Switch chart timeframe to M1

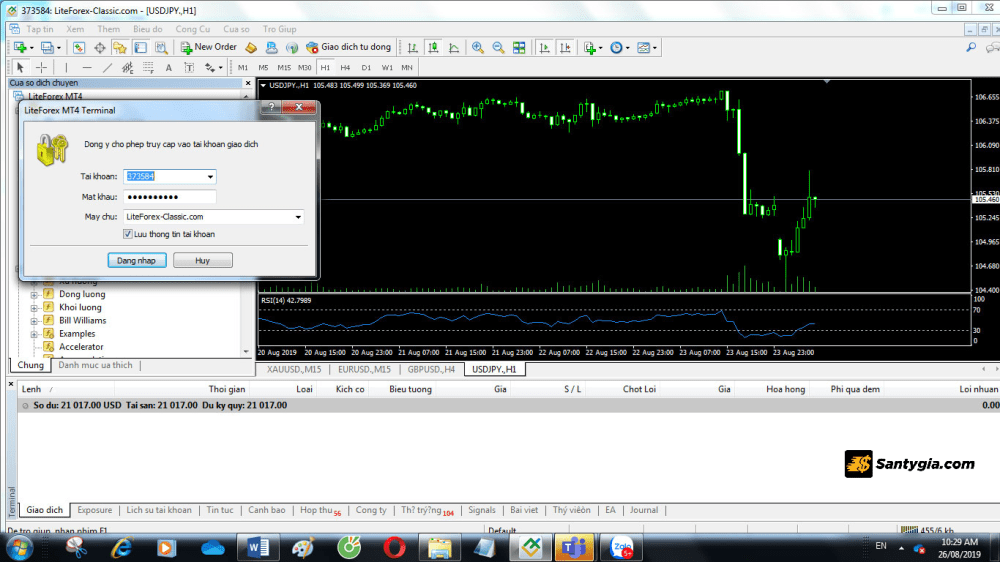(243, 68)
